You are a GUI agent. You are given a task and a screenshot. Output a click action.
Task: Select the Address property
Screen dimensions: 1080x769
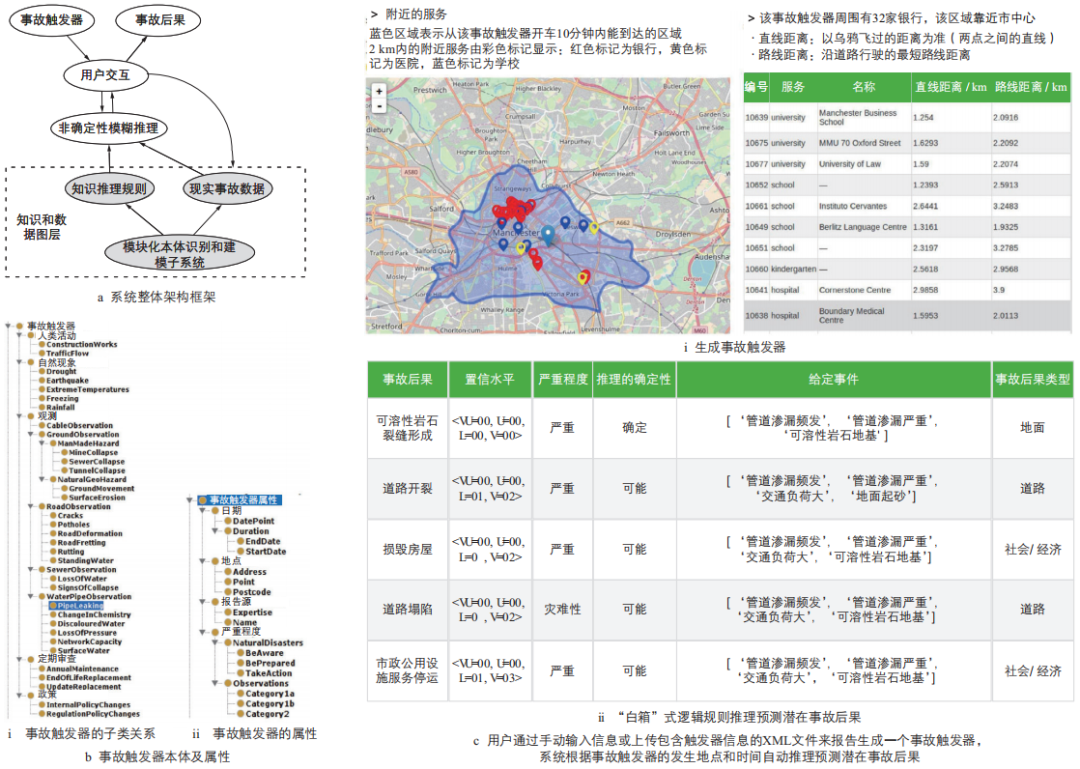(249, 572)
